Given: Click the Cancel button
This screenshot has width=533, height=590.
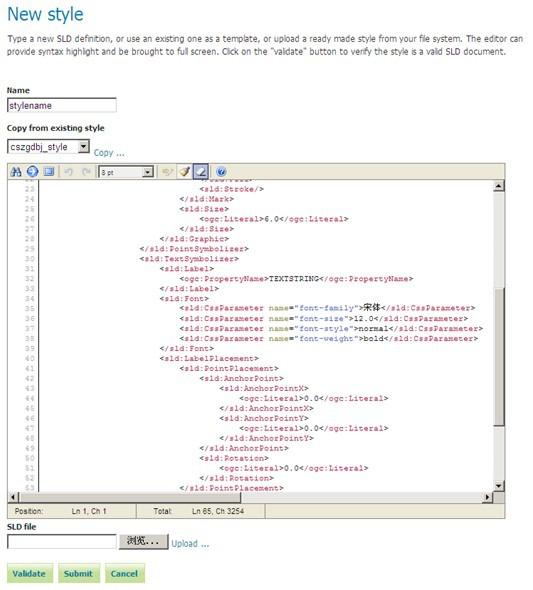Looking at the screenshot, I should click(125, 573).
